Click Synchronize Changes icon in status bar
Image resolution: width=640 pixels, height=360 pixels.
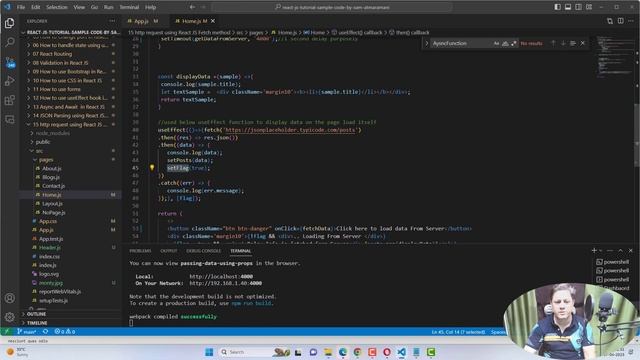[x=45, y=331]
